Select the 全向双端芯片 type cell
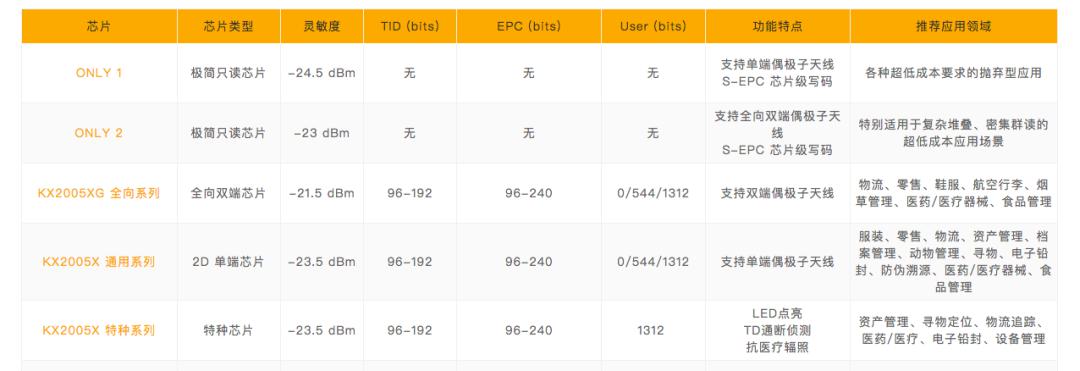This screenshot has height=371, width=1080. (229, 193)
